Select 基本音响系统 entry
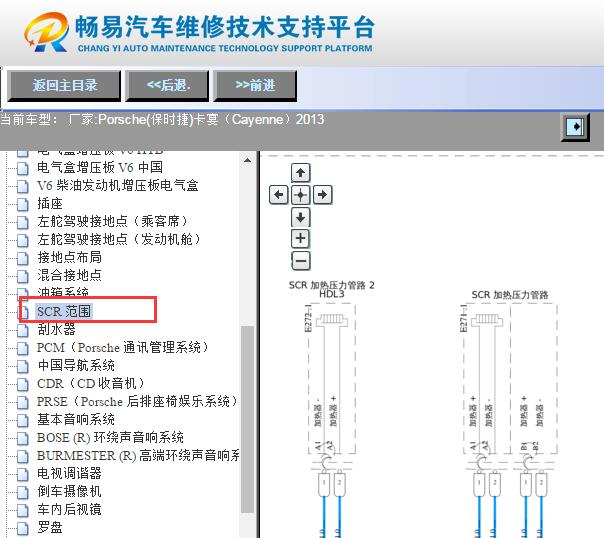 tap(76, 420)
